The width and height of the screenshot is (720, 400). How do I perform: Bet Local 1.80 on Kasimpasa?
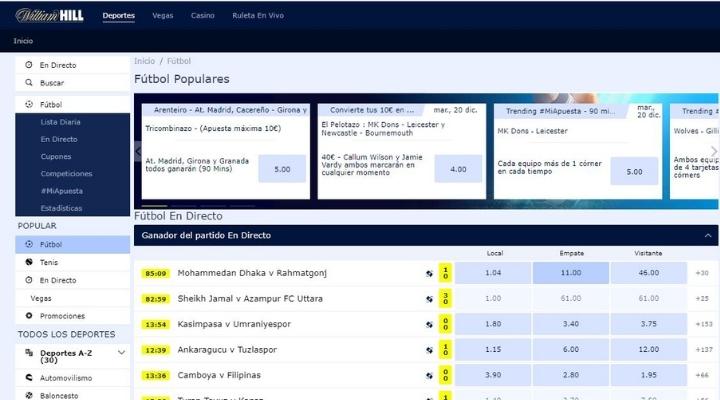coord(493,324)
